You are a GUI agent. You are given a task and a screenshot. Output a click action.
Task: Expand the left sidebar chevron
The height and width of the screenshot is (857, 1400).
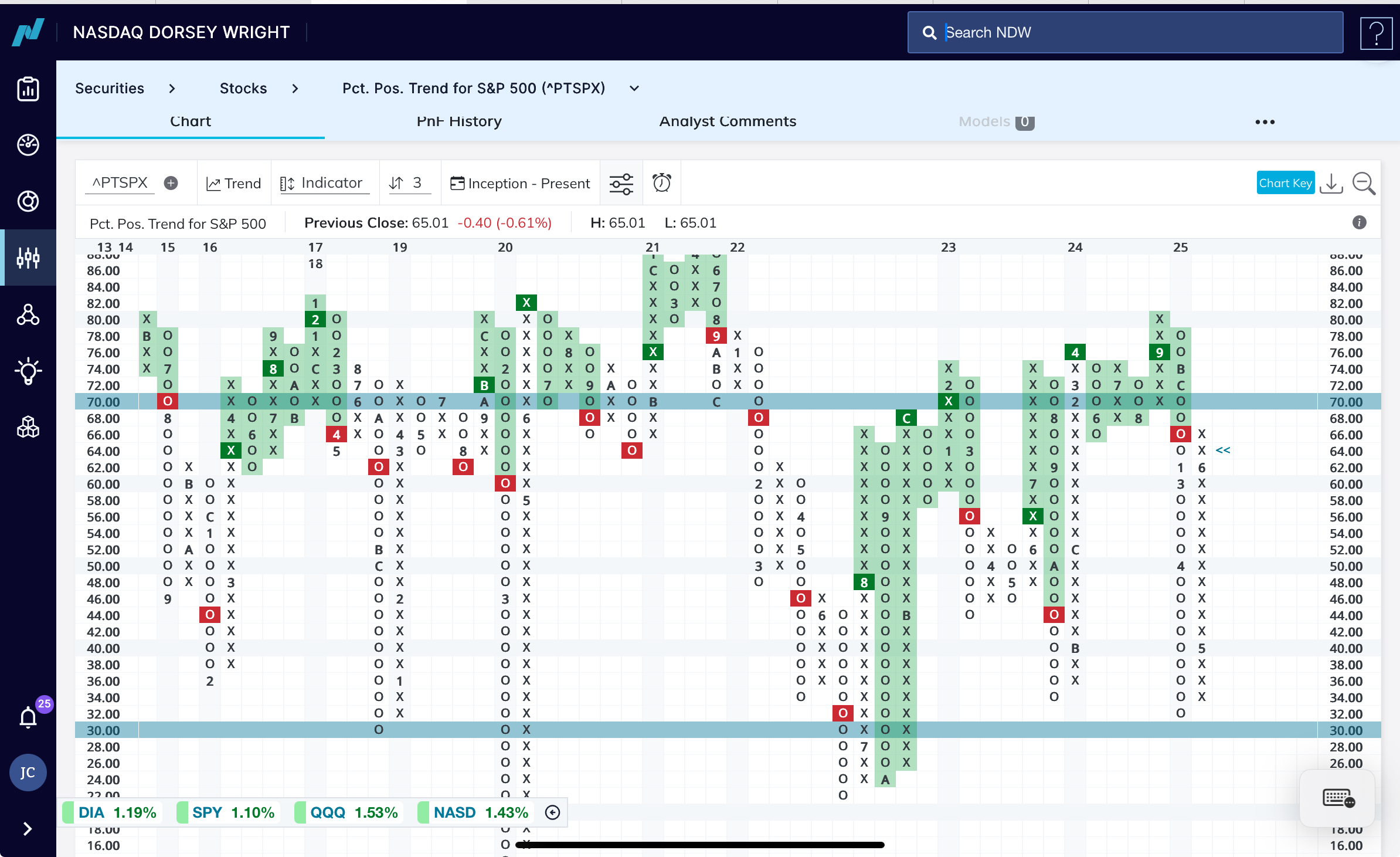pos(28,828)
